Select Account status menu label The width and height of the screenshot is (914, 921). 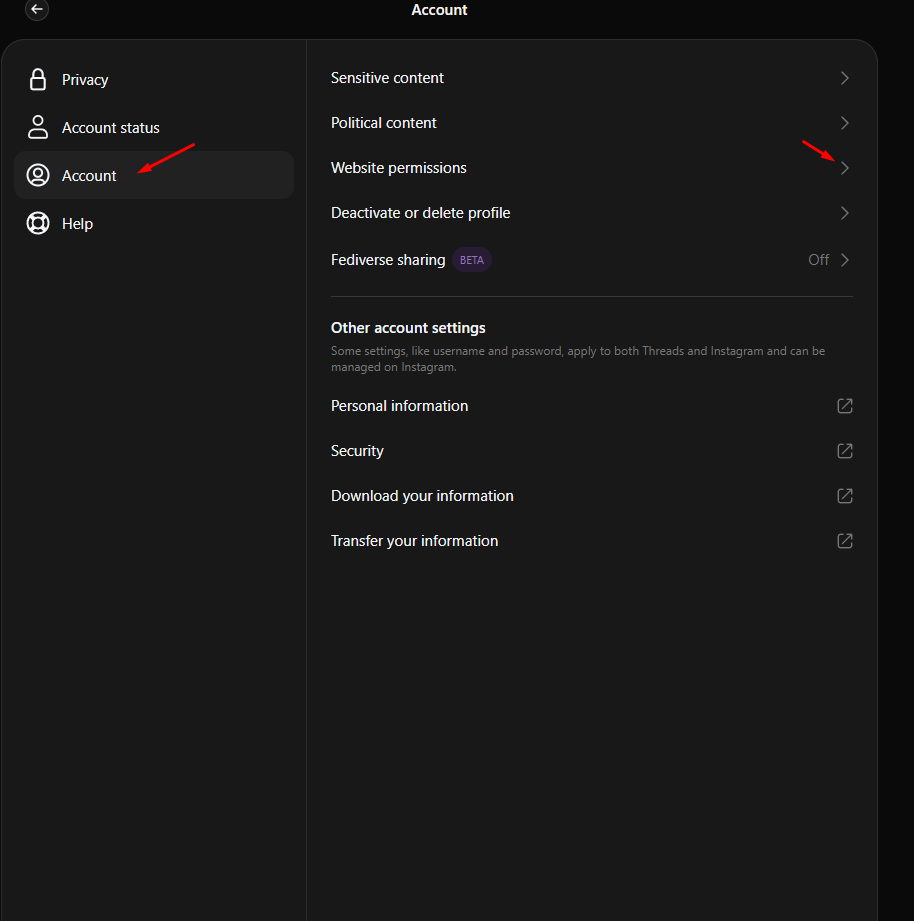(x=110, y=128)
